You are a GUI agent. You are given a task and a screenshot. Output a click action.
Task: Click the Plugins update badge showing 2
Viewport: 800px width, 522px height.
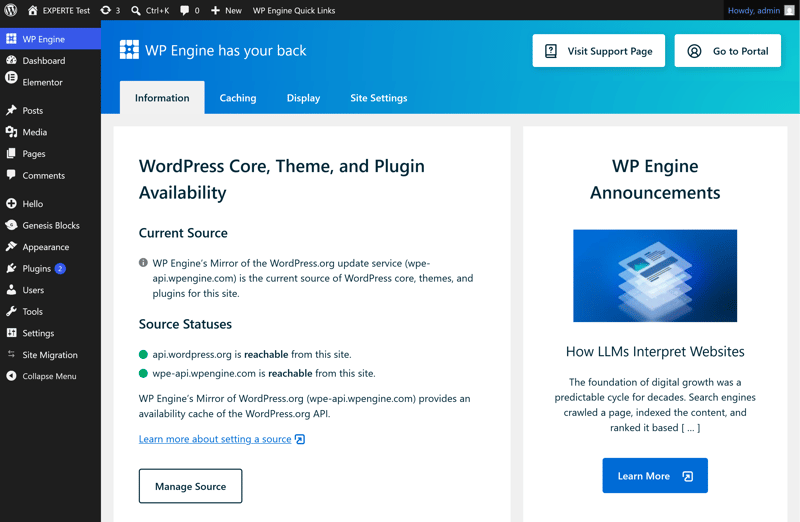click(60, 268)
